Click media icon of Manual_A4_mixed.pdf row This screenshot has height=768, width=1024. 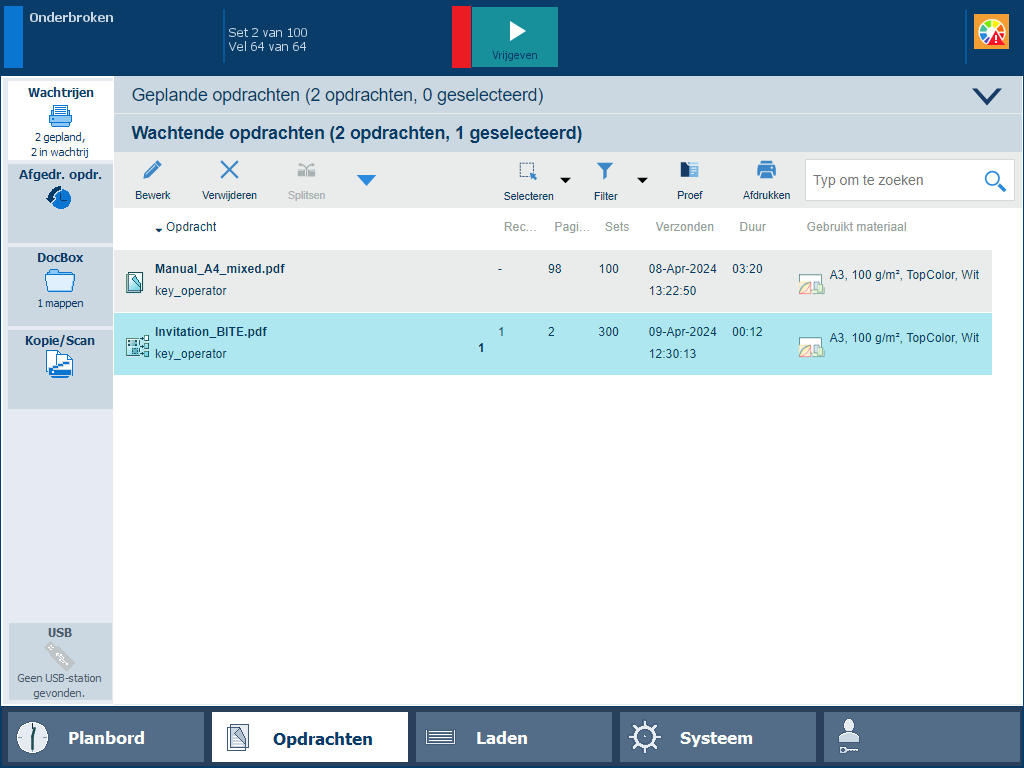click(x=811, y=284)
